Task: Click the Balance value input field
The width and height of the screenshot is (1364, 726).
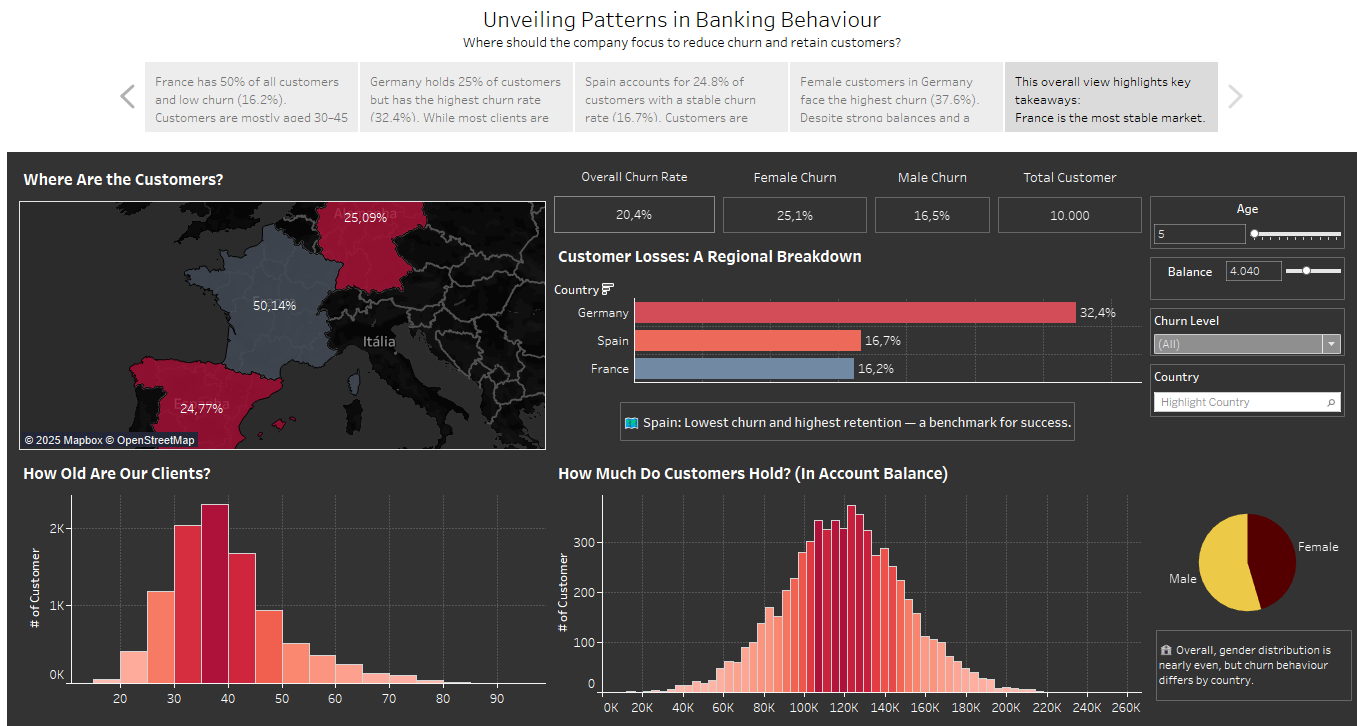Action: [x=1253, y=271]
